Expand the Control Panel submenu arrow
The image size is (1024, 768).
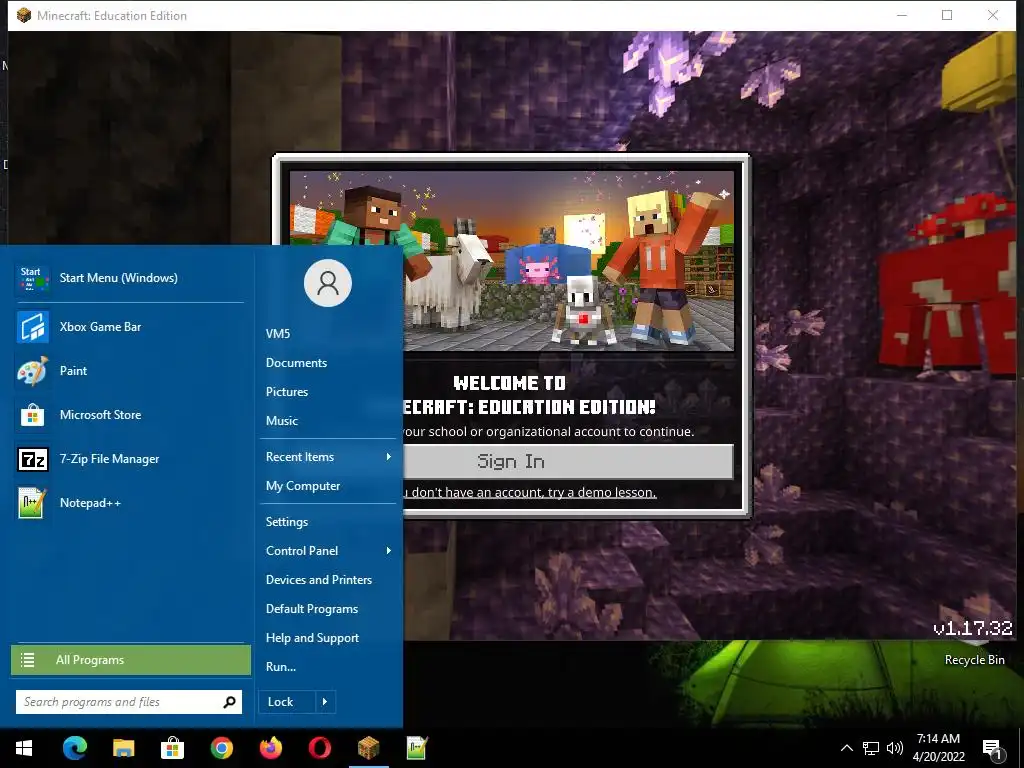point(389,551)
